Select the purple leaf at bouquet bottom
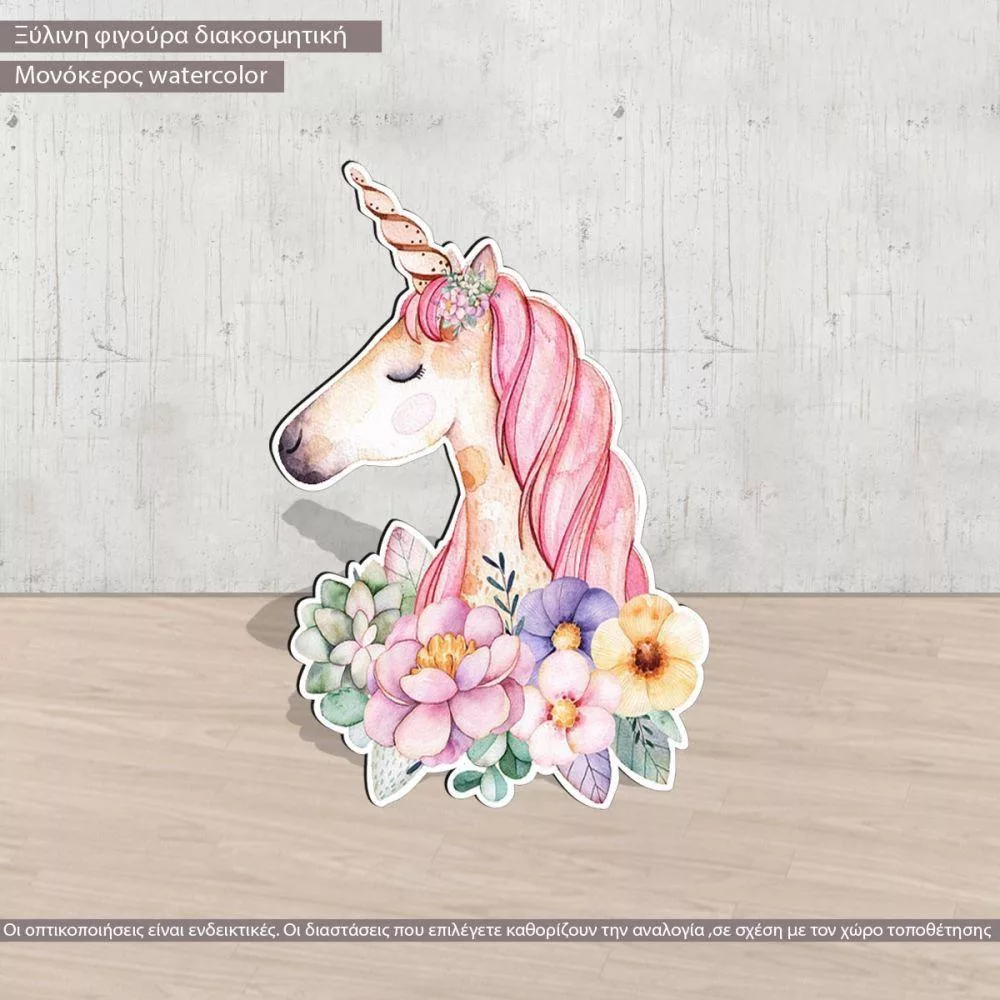Image resolution: width=1000 pixels, height=1000 pixels. tap(590, 773)
